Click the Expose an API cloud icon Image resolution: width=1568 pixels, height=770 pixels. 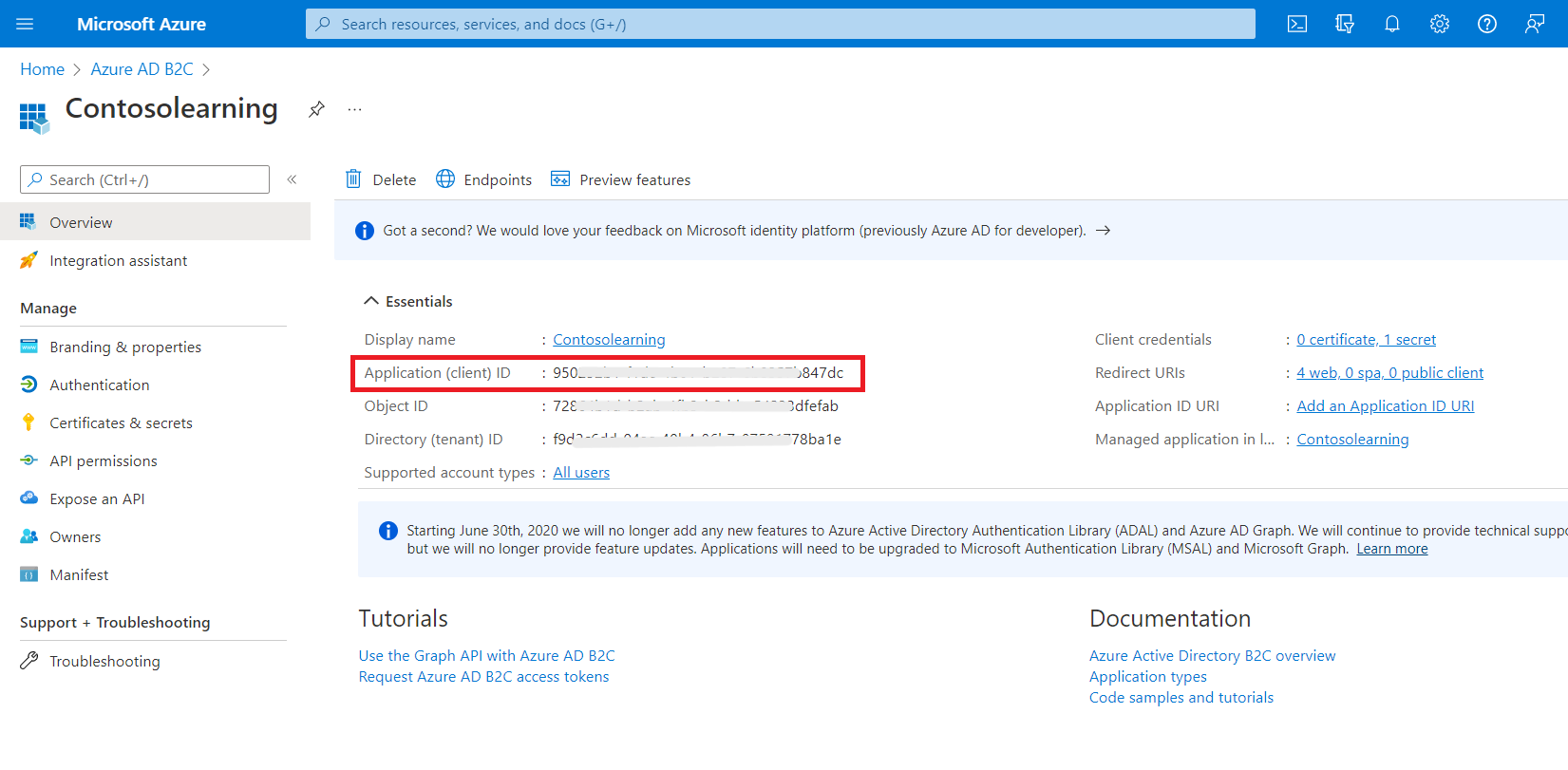[28, 498]
